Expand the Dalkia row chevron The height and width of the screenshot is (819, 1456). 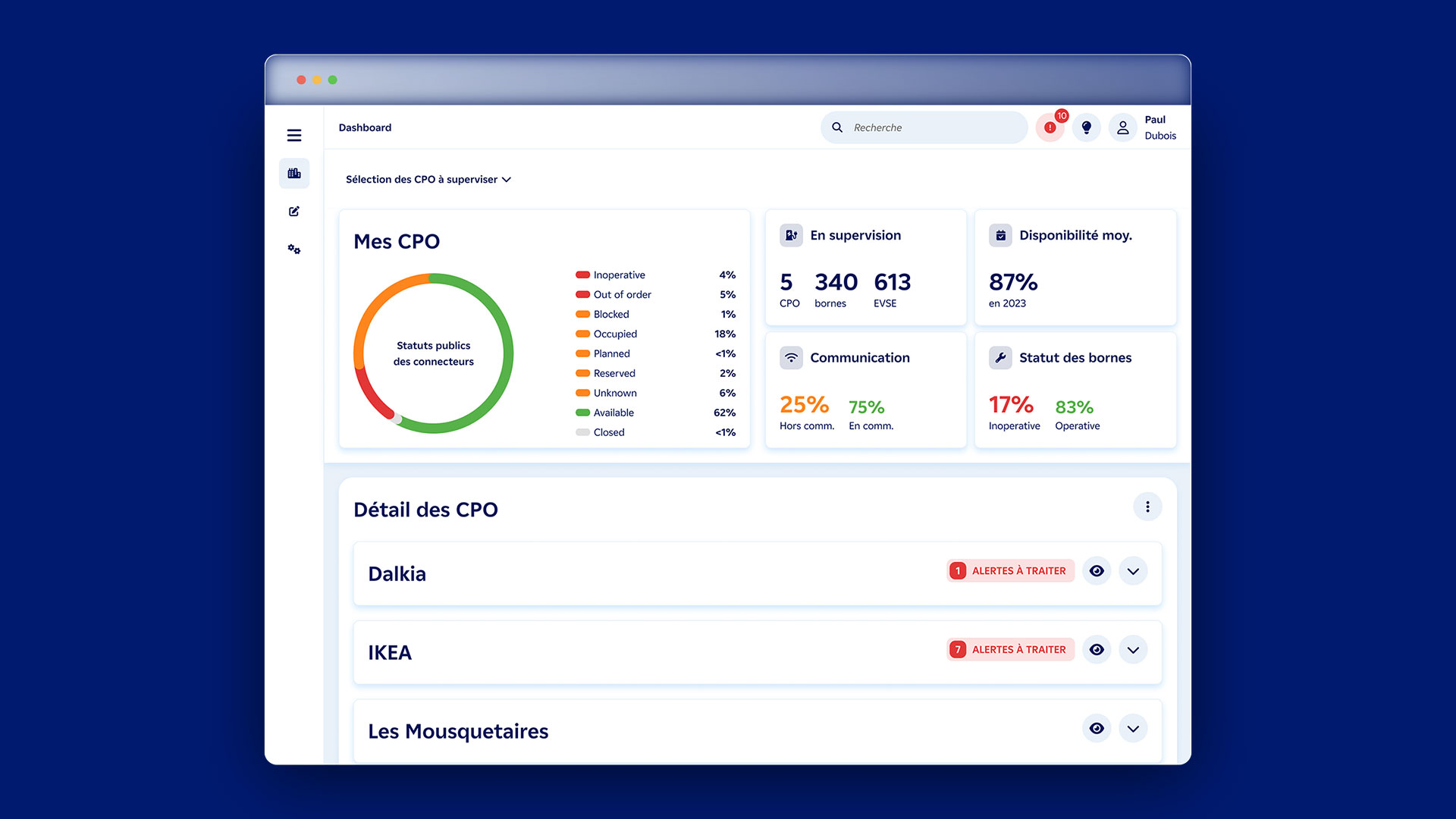click(1133, 571)
